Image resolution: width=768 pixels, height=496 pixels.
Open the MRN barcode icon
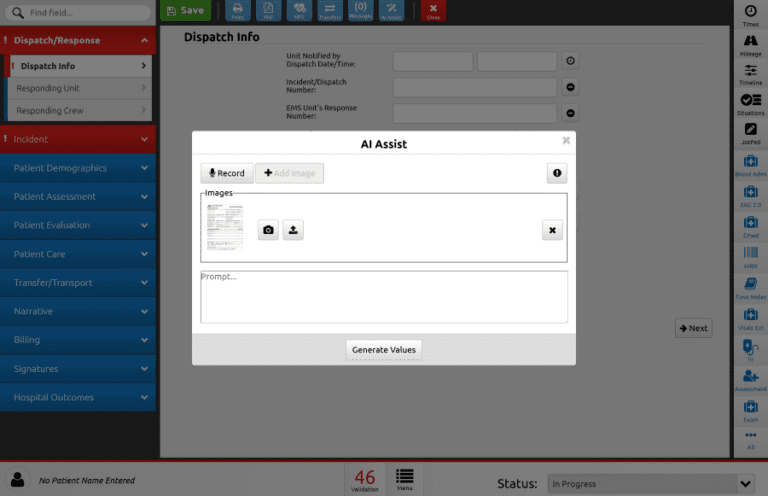click(x=750, y=257)
